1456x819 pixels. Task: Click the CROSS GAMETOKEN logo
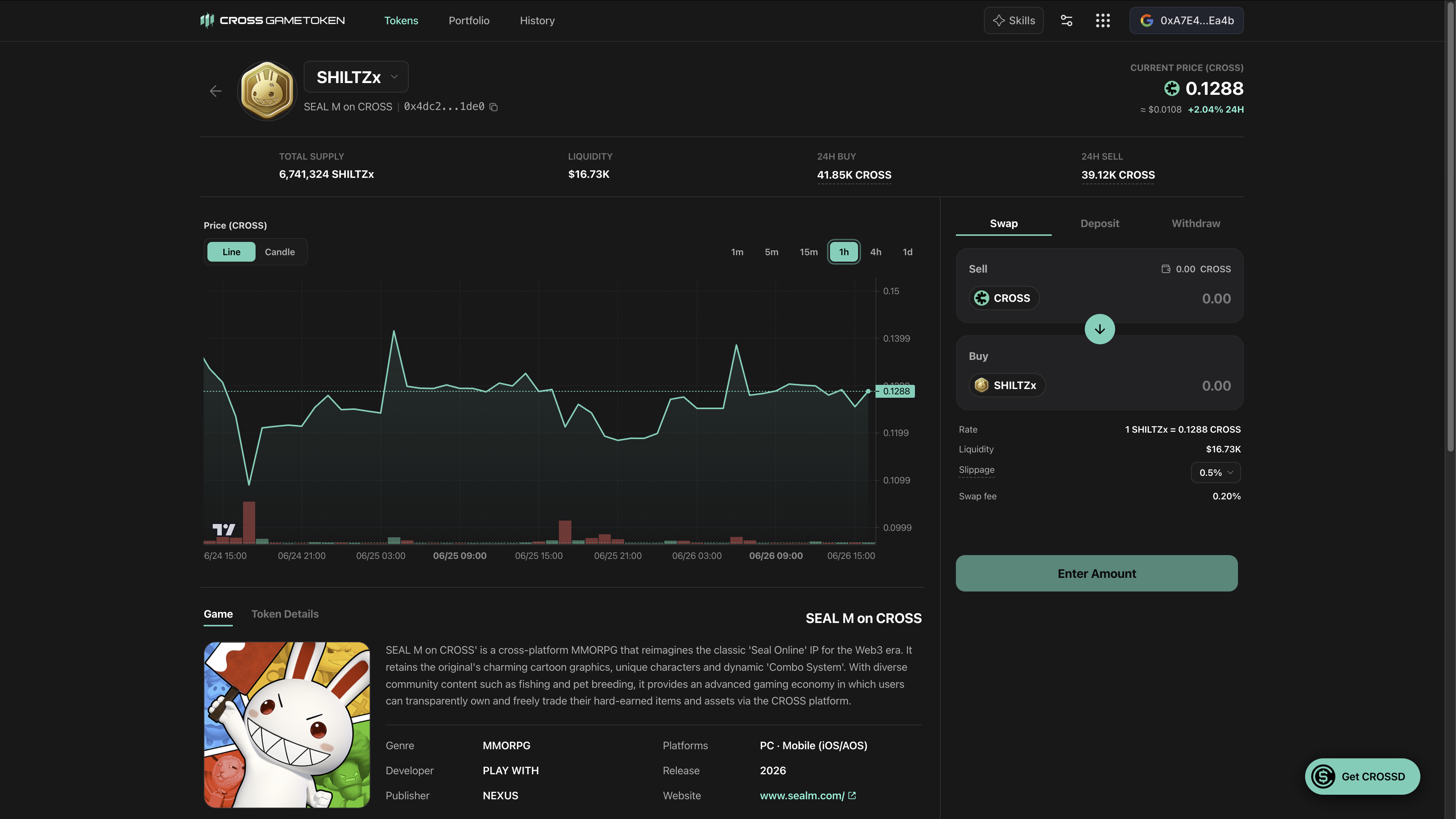[273, 20]
